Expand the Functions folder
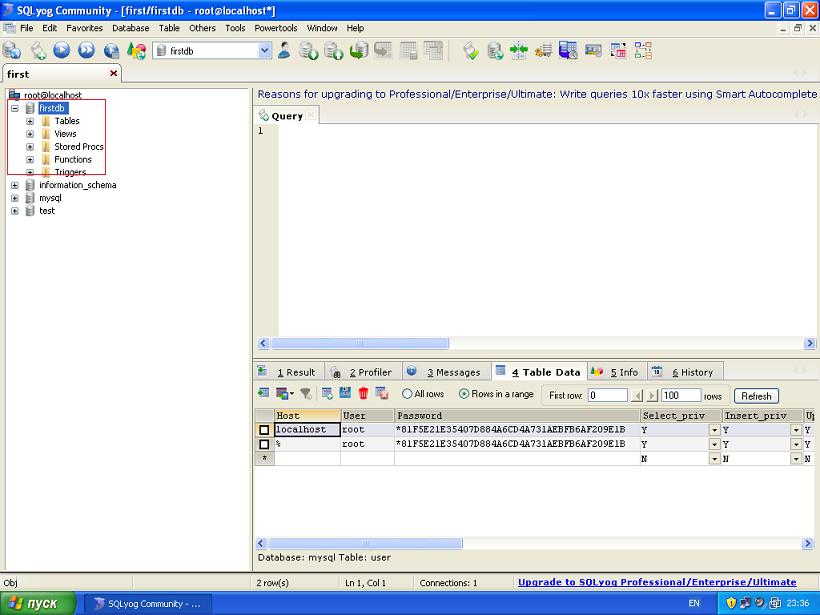The width and height of the screenshot is (820, 615). point(30,160)
